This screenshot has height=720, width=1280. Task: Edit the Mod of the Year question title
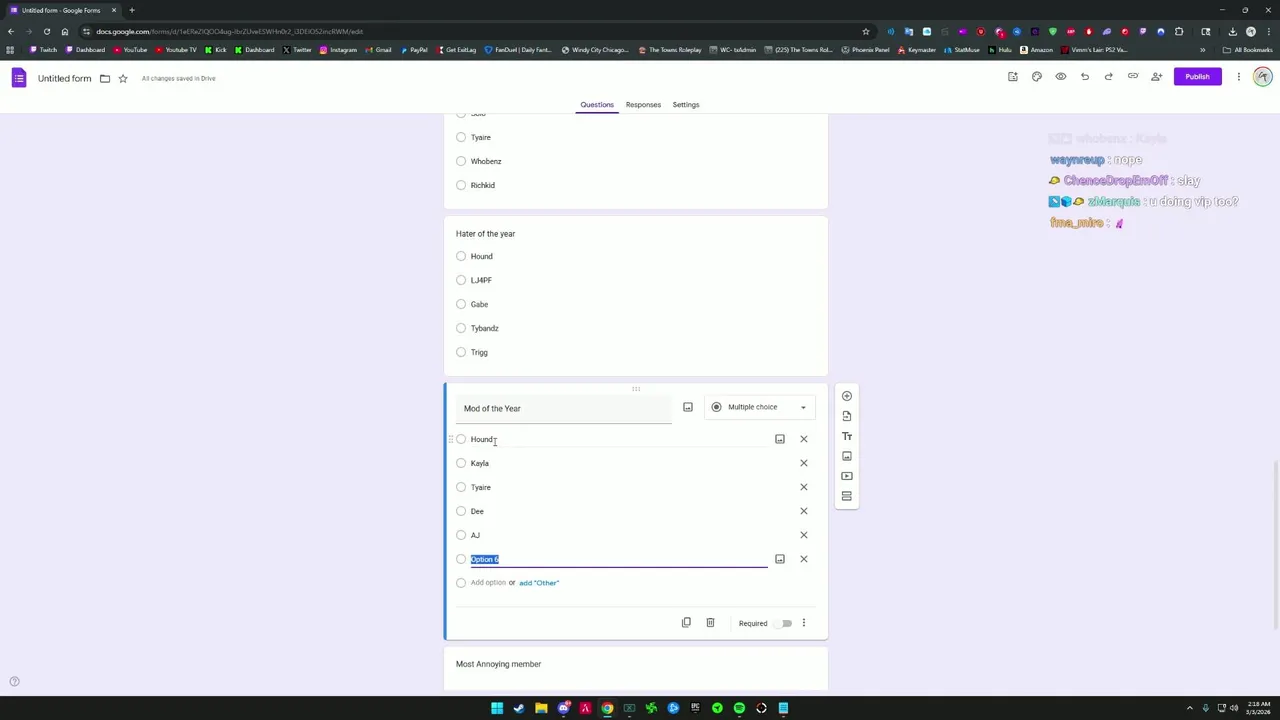coord(564,408)
